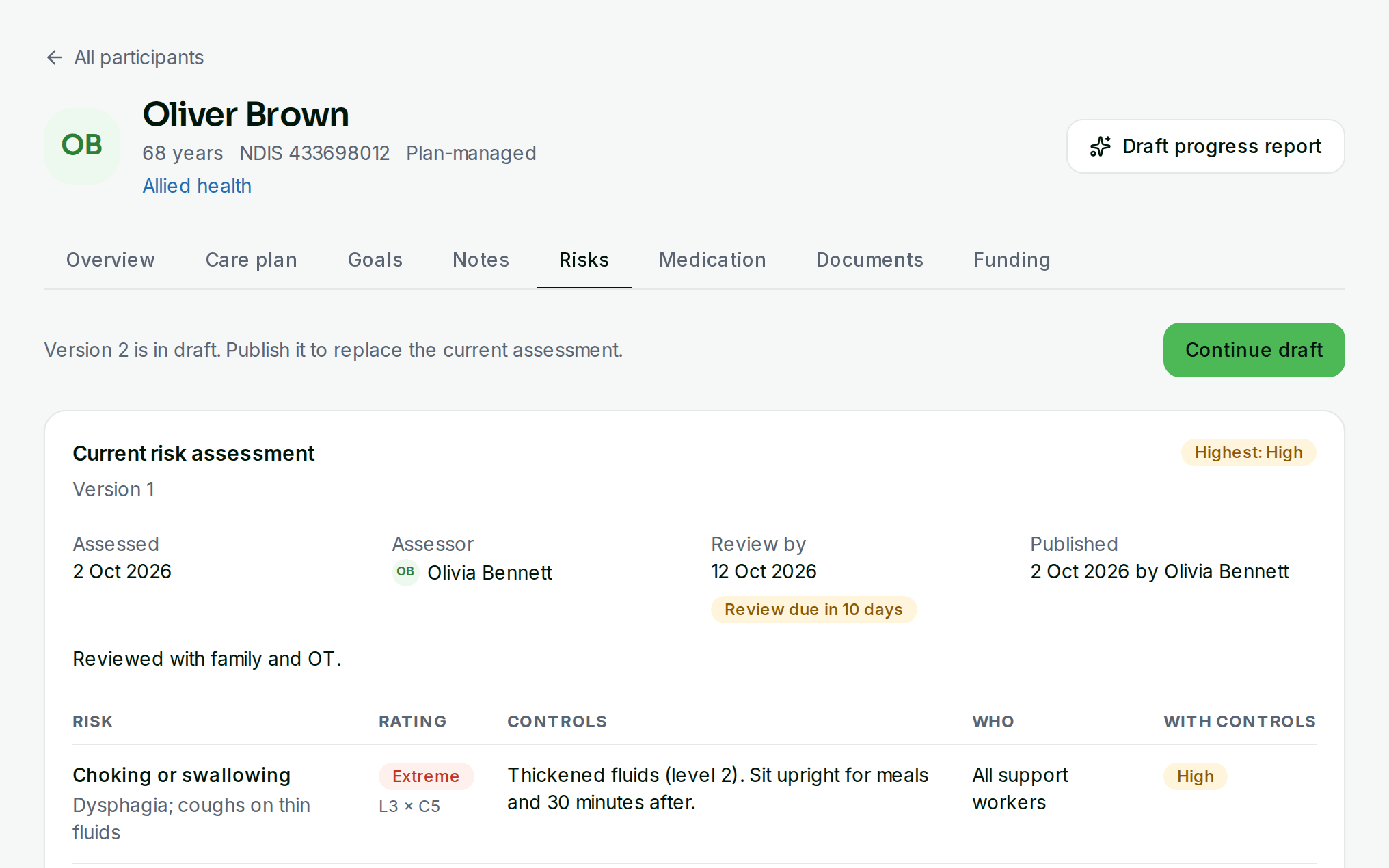
Task: Click the All support workers cell
Action: 1020,789
